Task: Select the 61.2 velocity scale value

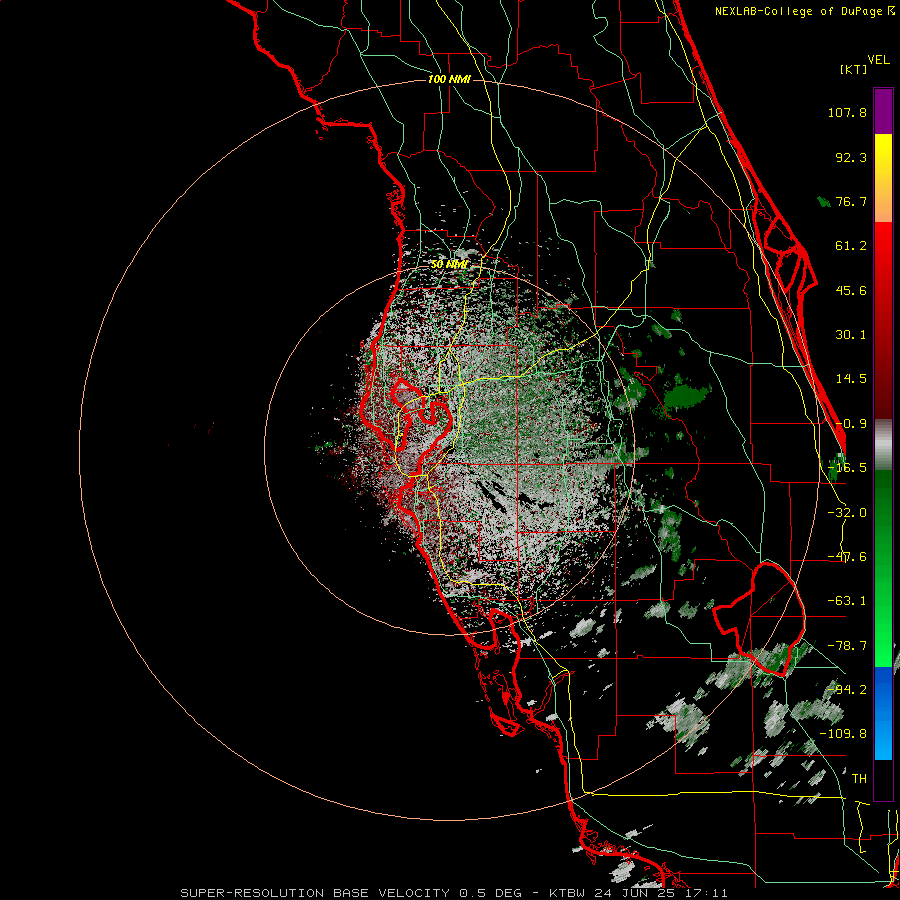Action: pos(851,246)
